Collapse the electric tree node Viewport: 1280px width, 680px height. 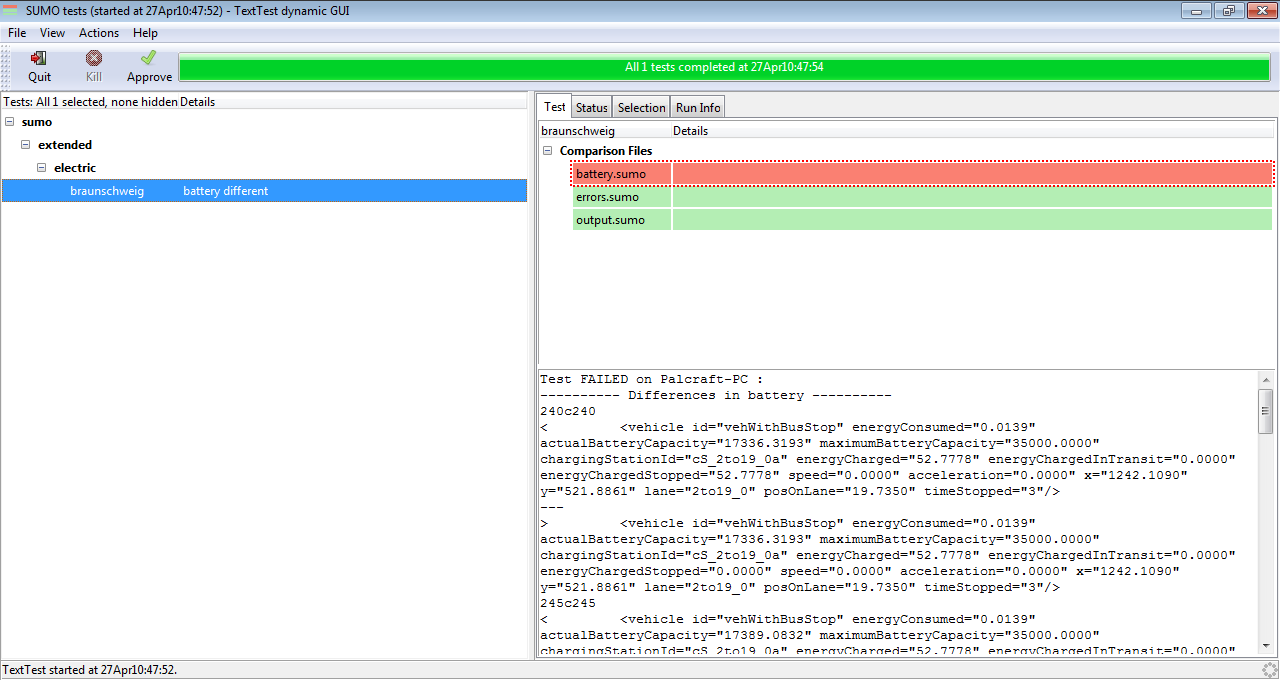point(42,168)
